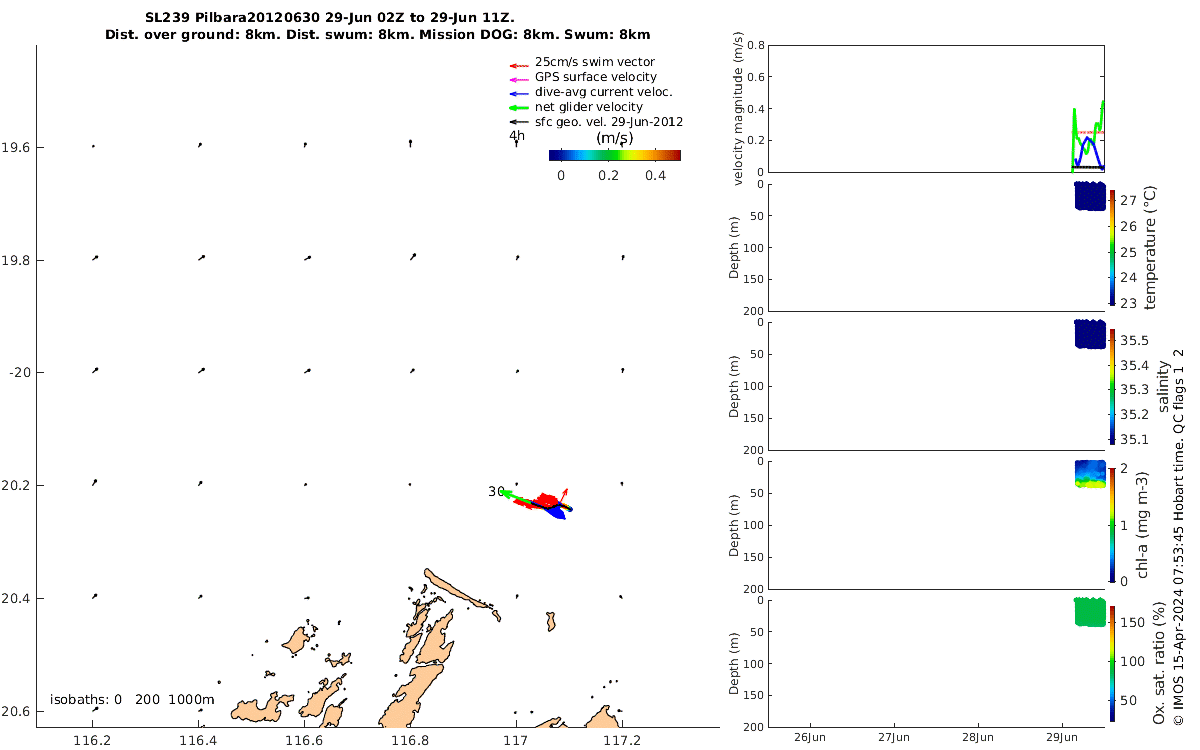Click the 'isobaths: 0 200 1000m' label
The image size is (1200, 750).
click(x=132, y=699)
